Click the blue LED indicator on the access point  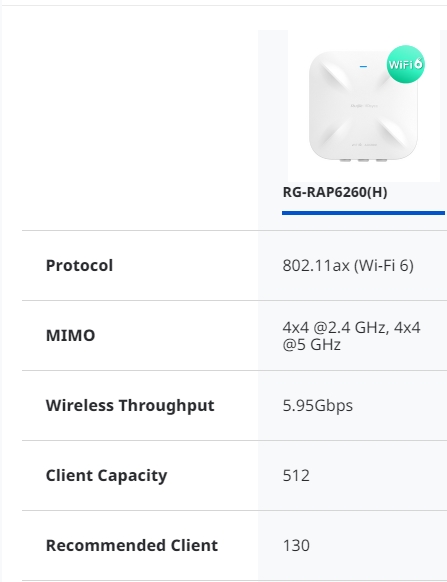(363, 66)
